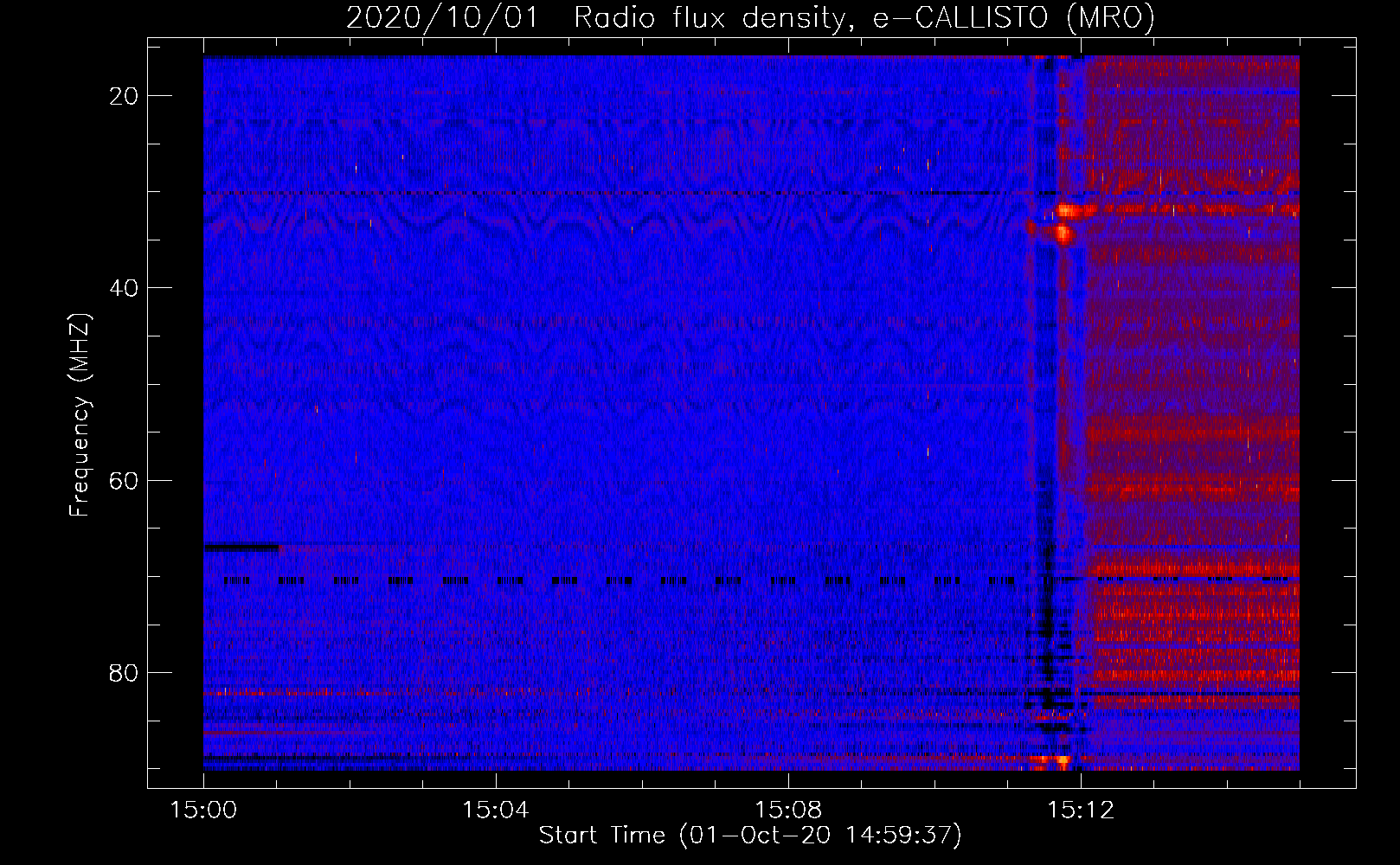Click the '15:04' time tick label
This screenshot has width=1400, height=865.
[496, 811]
